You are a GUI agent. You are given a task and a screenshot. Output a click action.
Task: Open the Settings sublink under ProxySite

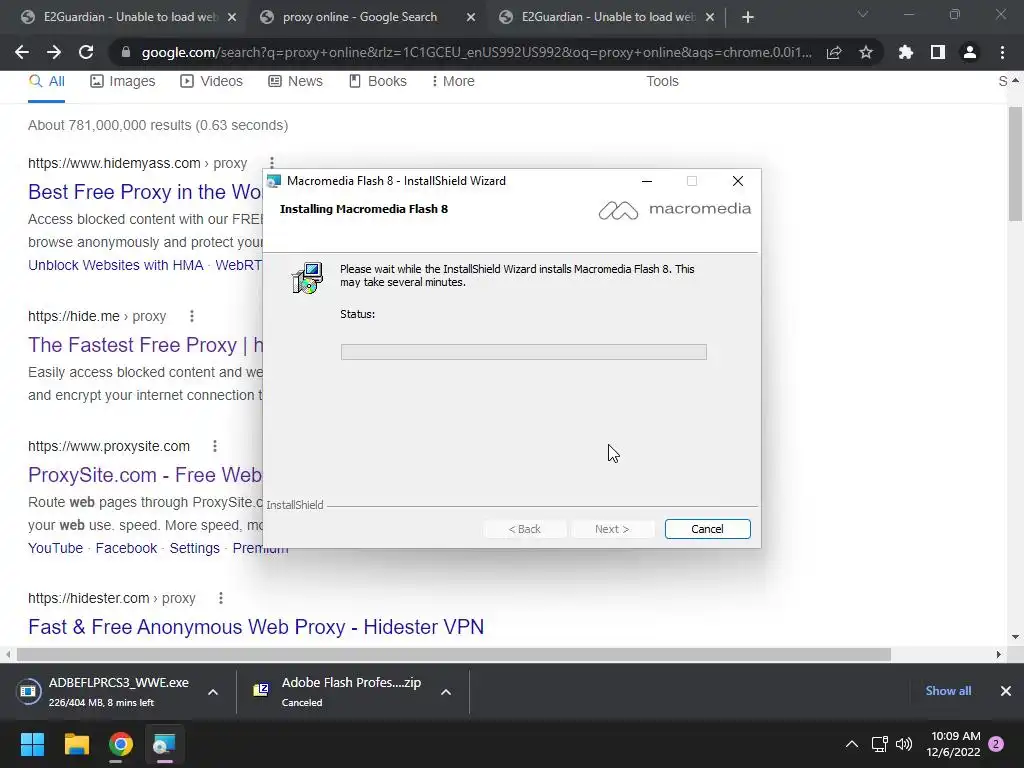click(x=195, y=548)
